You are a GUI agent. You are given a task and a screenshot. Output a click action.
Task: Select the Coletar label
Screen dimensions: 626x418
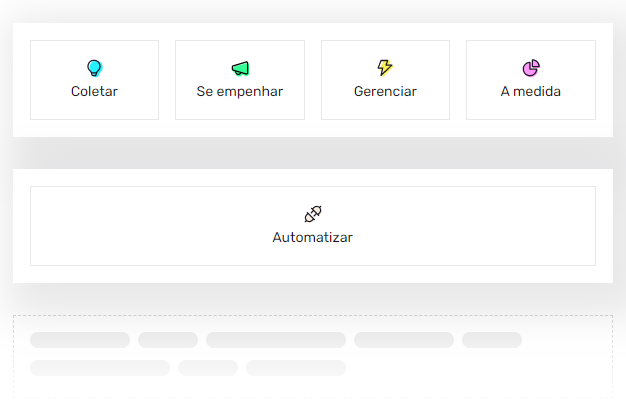pyautogui.click(x=94, y=91)
